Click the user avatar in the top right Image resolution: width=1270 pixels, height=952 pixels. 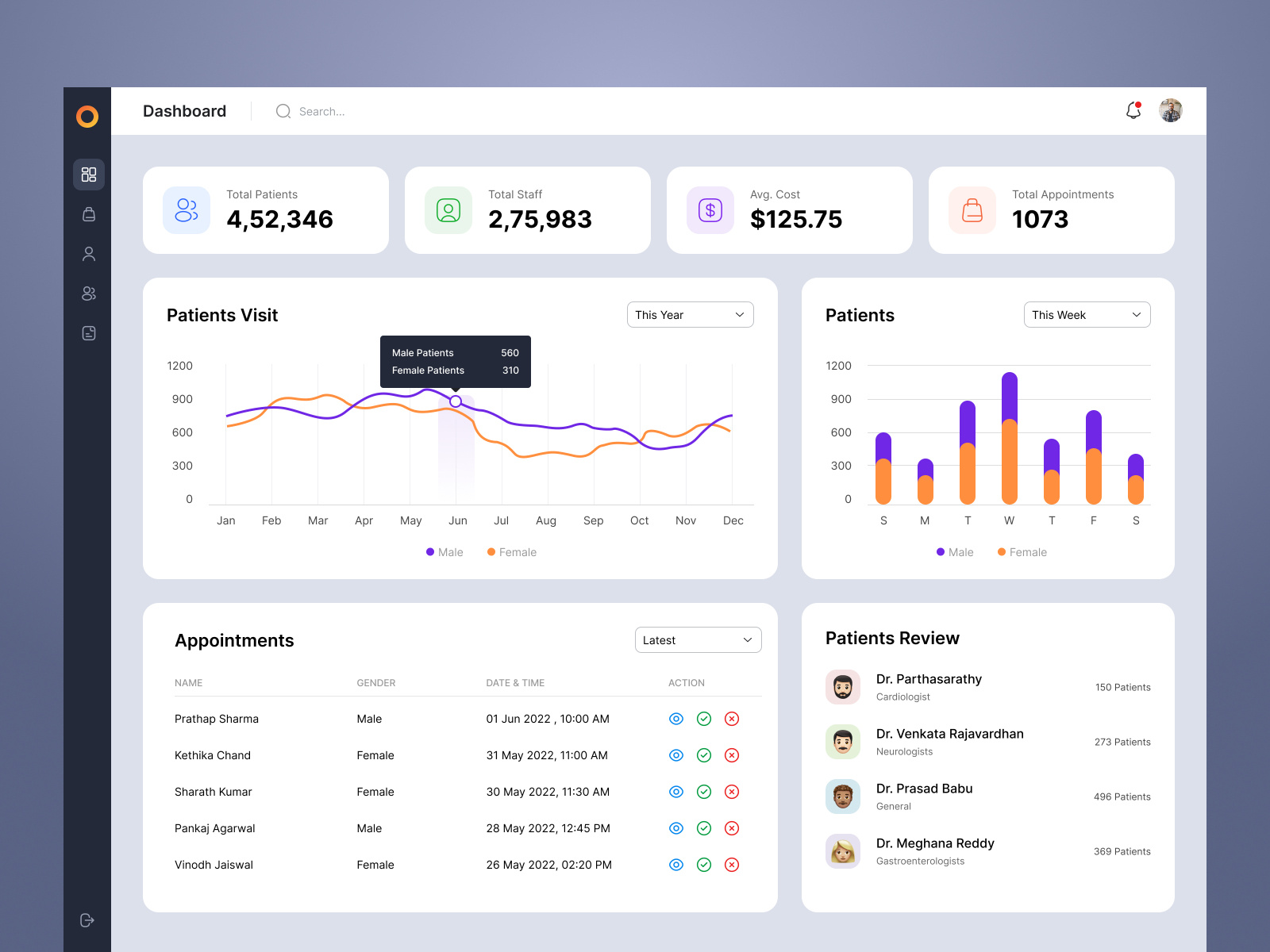point(1170,110)
